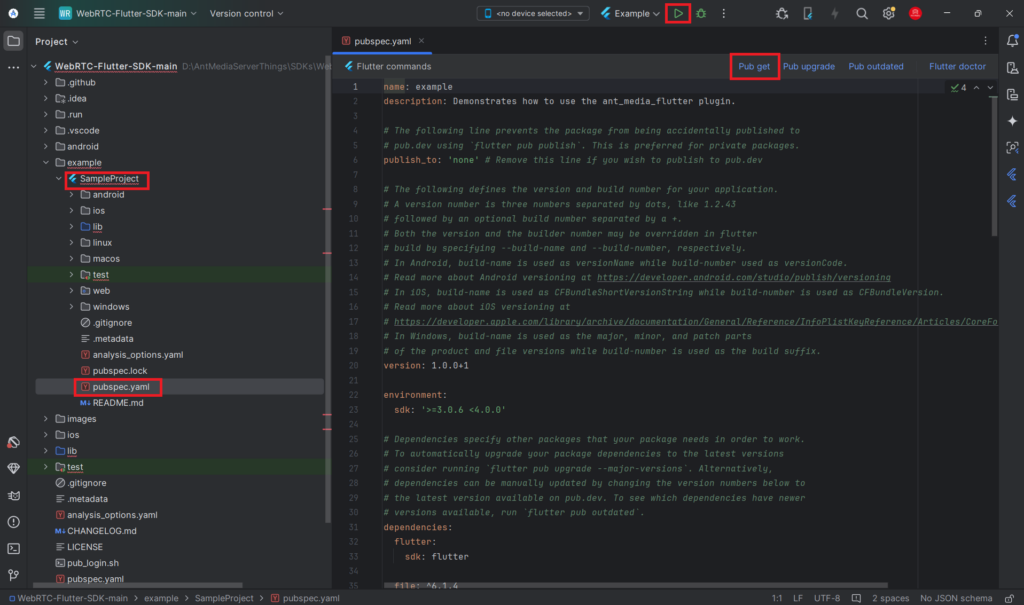Run Pub get Flutter command
The image size is (1024, 605).
pos(754,66)
